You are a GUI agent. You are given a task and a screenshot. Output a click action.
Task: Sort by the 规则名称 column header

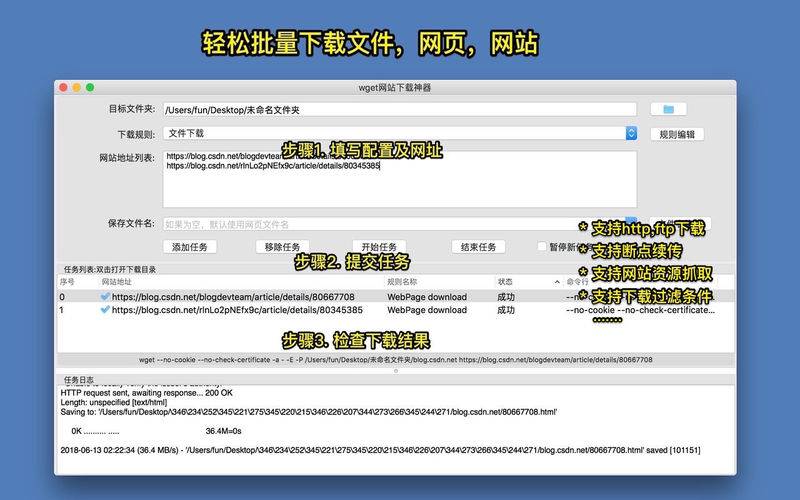pyautogui.click(x=402, y=282)
